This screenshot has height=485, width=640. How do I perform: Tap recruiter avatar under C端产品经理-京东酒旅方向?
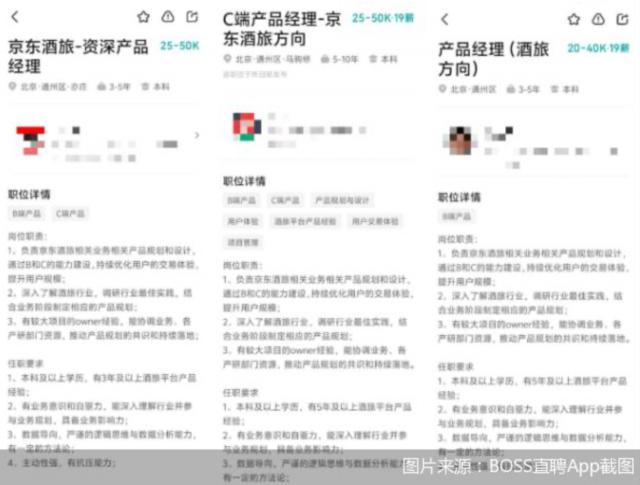point(247,127)
